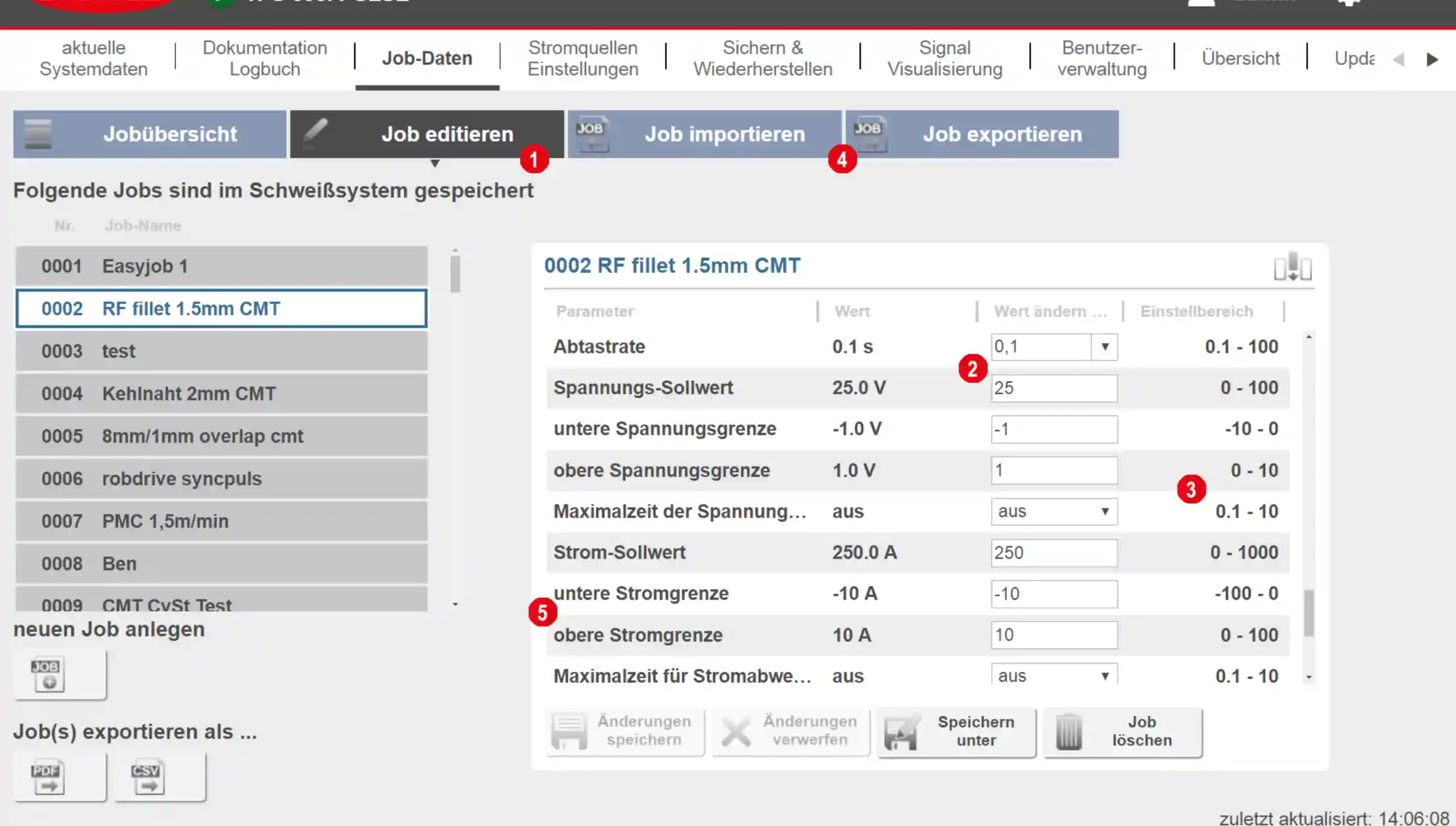Click the obere Spannungsgrenze input field
1456x826 pixels.
click(1054, 470)
